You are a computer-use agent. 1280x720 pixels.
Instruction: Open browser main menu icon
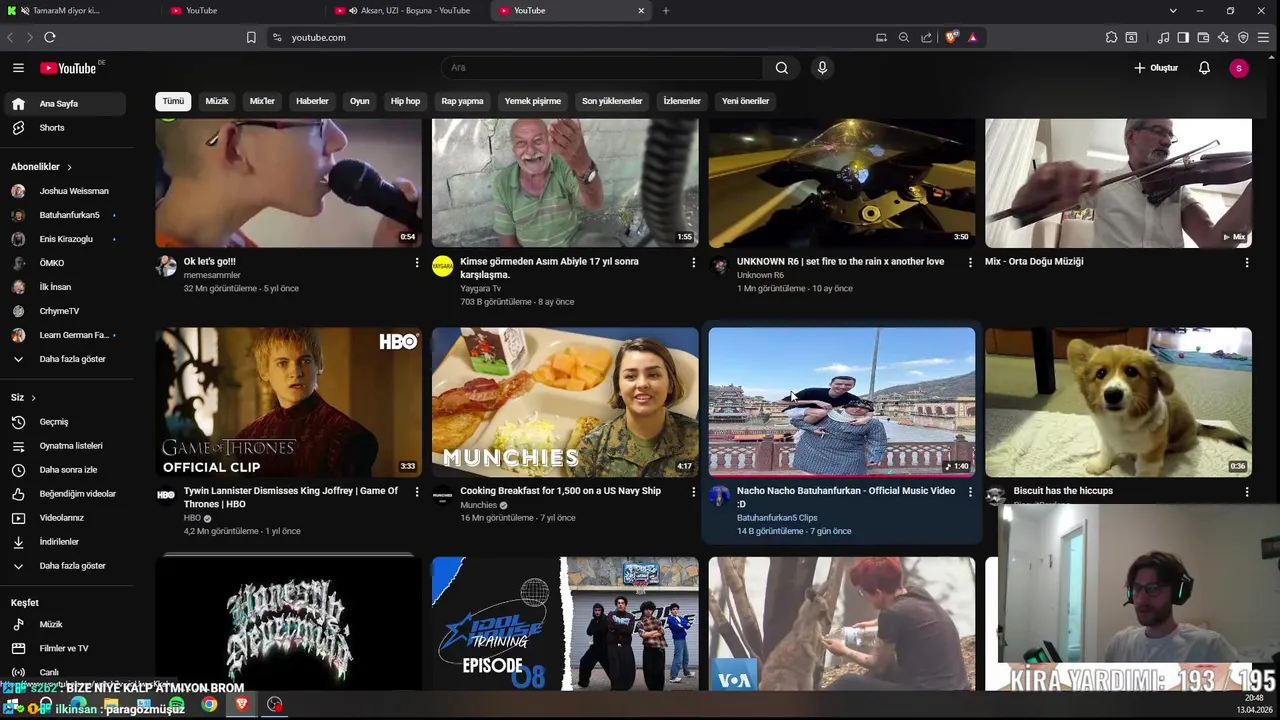1264,37
